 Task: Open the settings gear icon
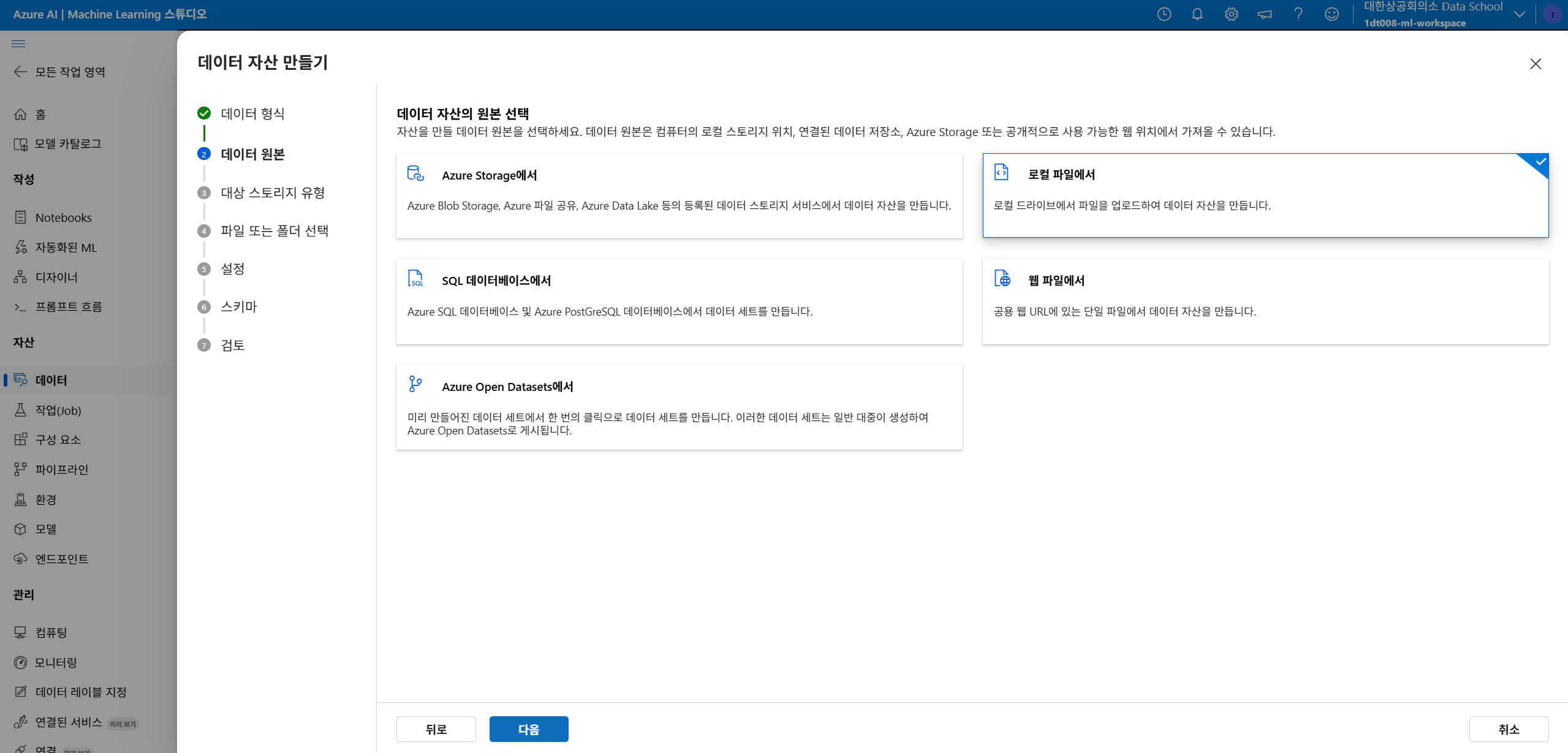(1231, 14)
